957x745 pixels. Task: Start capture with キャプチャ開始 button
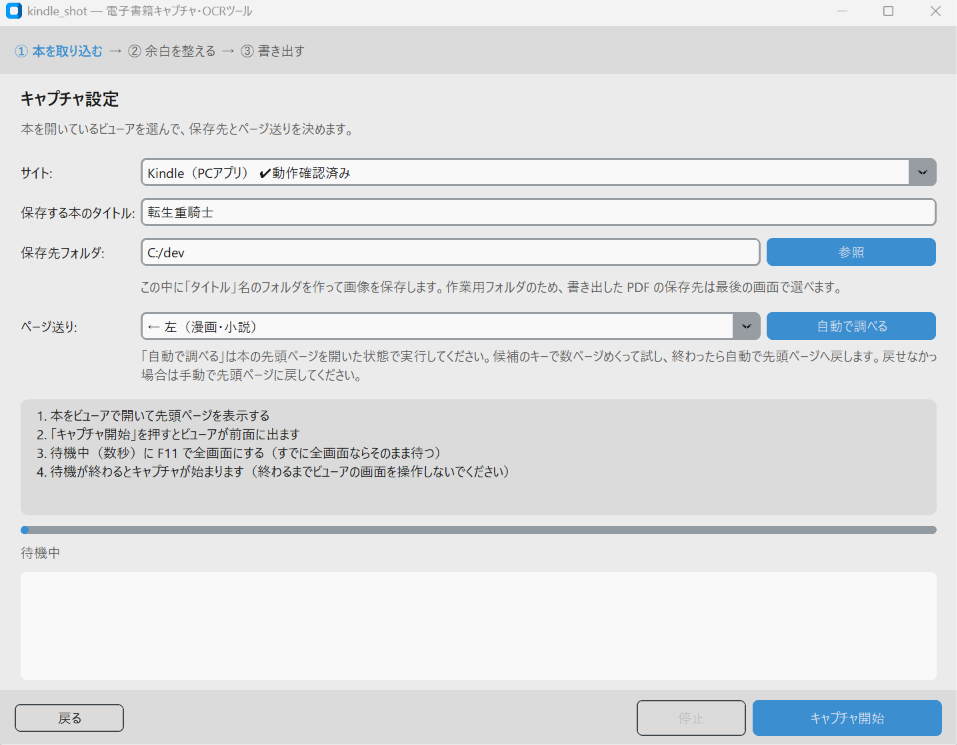coord(847,718)
